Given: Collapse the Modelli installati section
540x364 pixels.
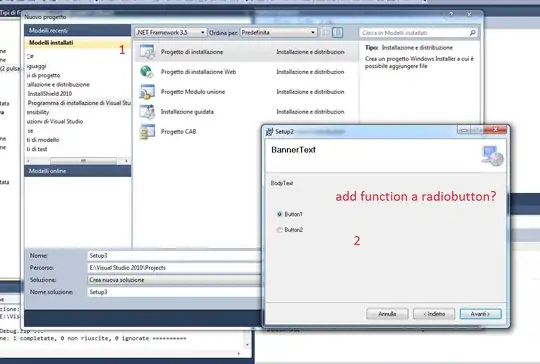Looking at the screenshot, I should (x=77, y=43).
